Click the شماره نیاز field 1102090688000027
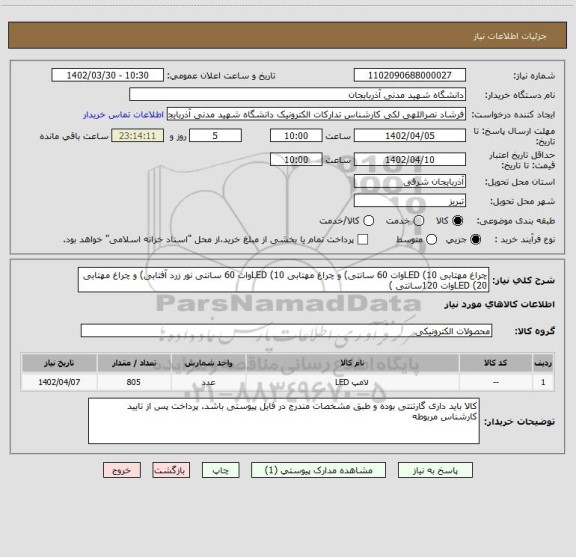The image size is (576, 557). tap(410, 75)
